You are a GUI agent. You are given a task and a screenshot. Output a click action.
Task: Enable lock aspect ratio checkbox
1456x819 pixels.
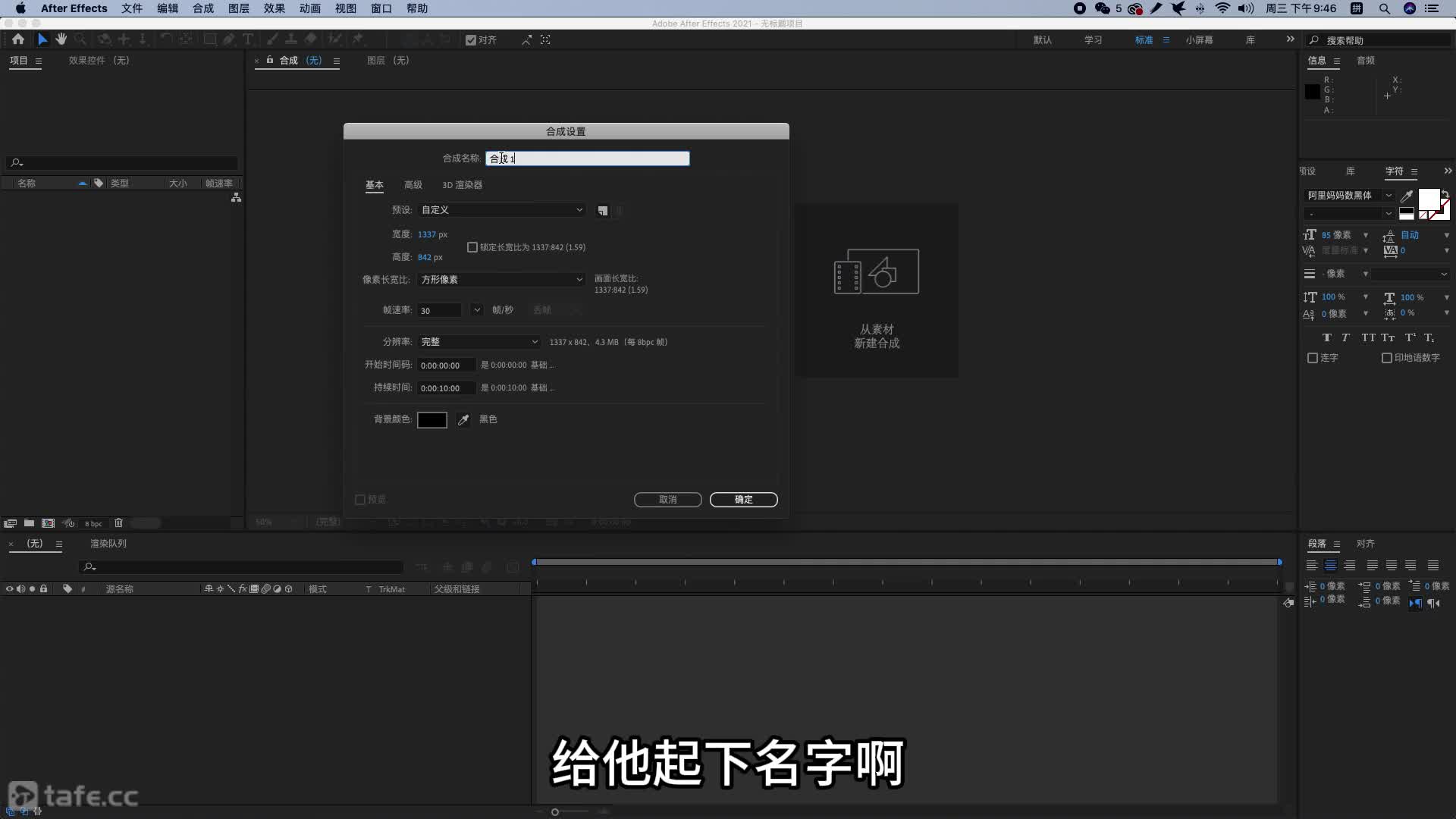(x=472, y=247)
